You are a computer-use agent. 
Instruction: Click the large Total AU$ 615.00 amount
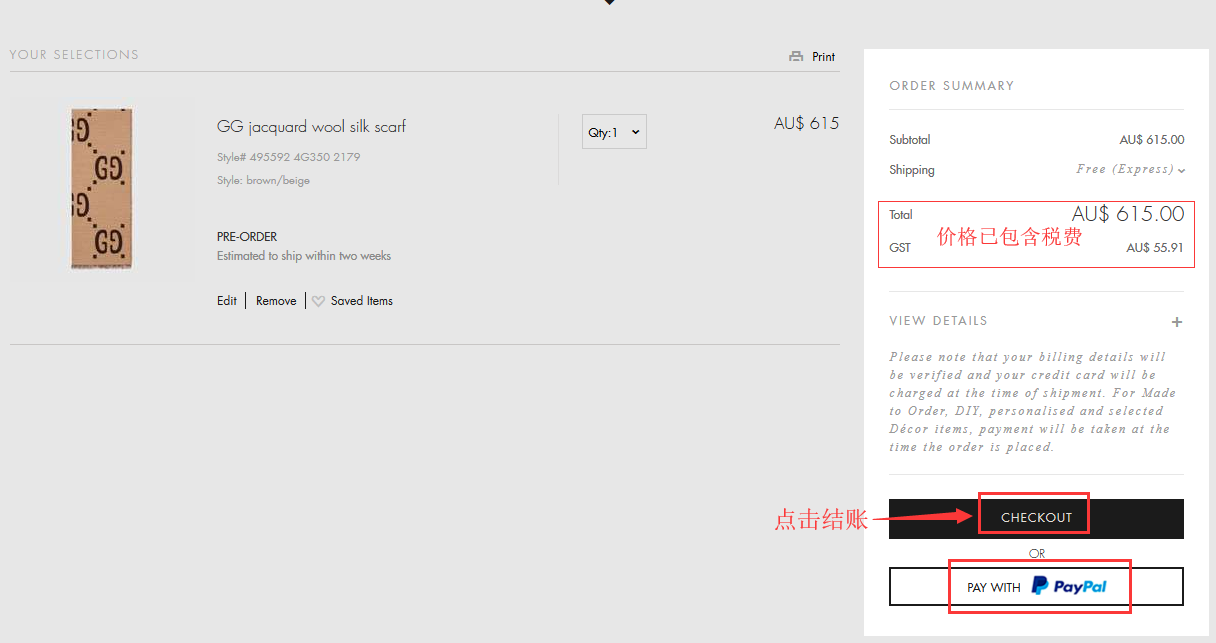[1128, 214]
